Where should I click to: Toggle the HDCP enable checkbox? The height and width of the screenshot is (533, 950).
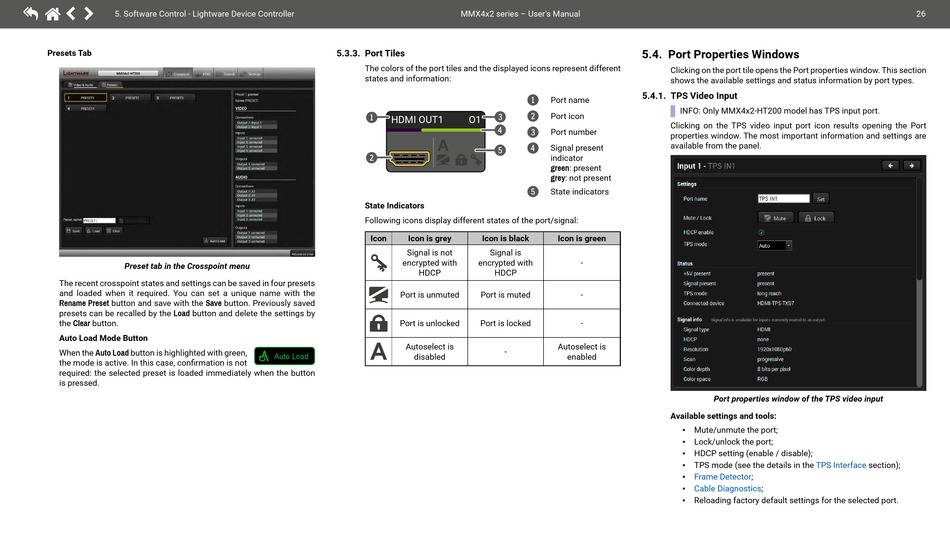[761, 232]
